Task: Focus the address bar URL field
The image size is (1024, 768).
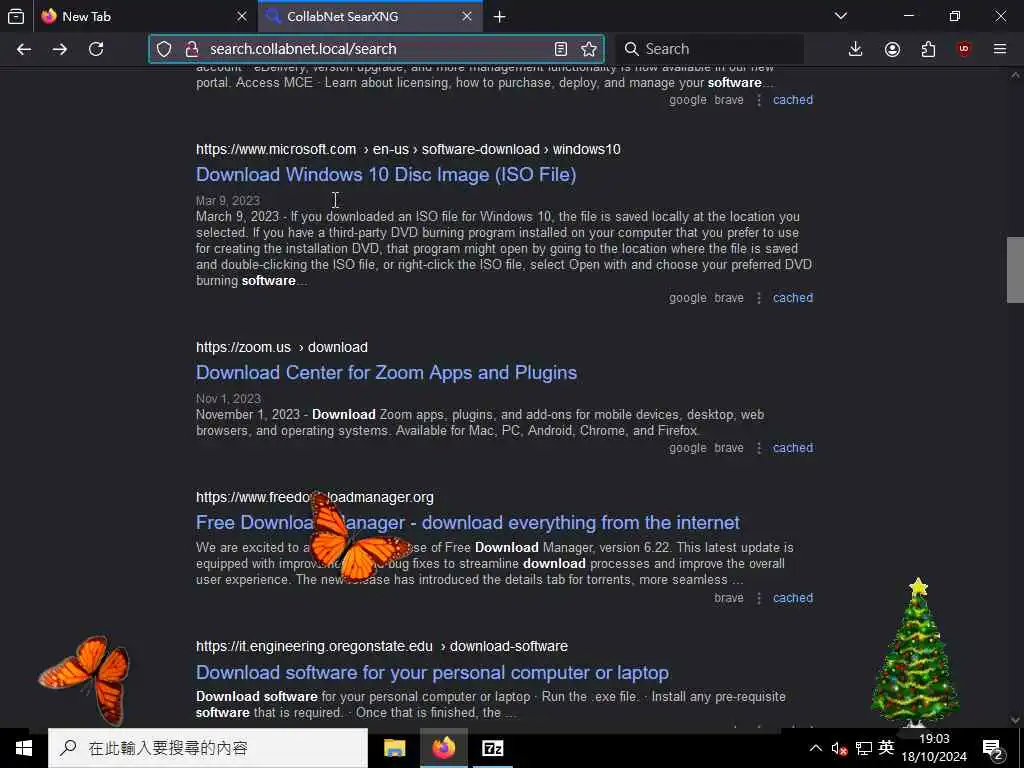Action: coord(376,49)
